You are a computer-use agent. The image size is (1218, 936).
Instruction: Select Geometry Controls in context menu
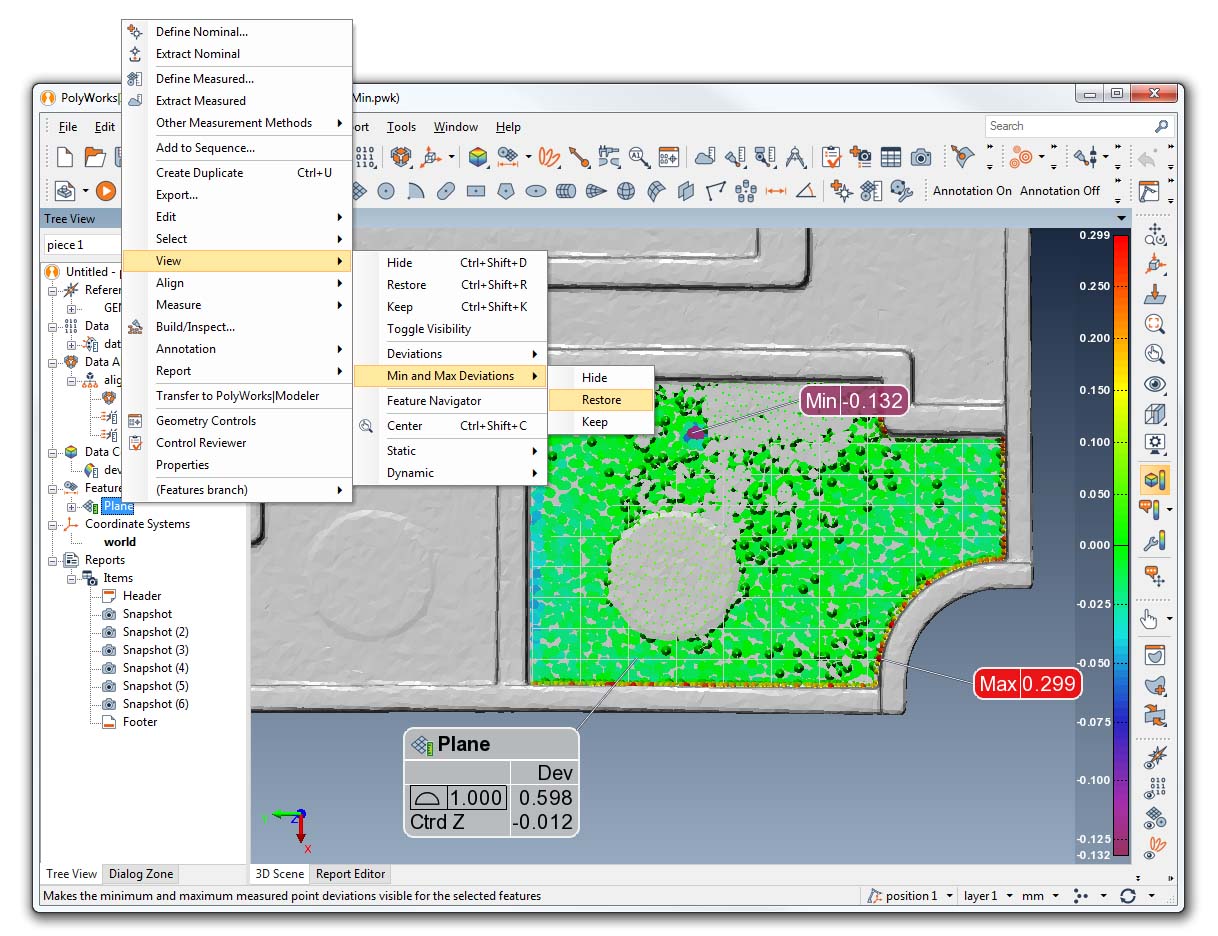[x=237, y=421]
